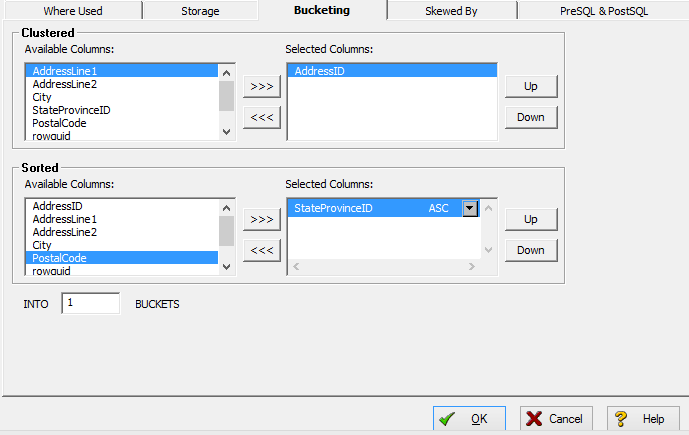The image size is (689, 435).
Task: Select AddressLine1 in Sorted available columns
Action: tap(122, 219)
